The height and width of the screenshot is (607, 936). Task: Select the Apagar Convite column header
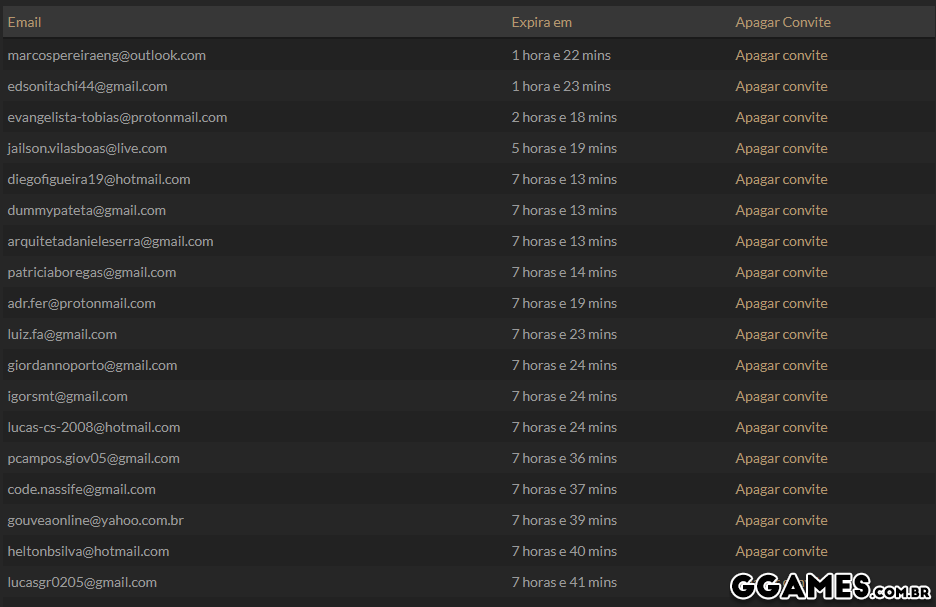click(783, 22)
